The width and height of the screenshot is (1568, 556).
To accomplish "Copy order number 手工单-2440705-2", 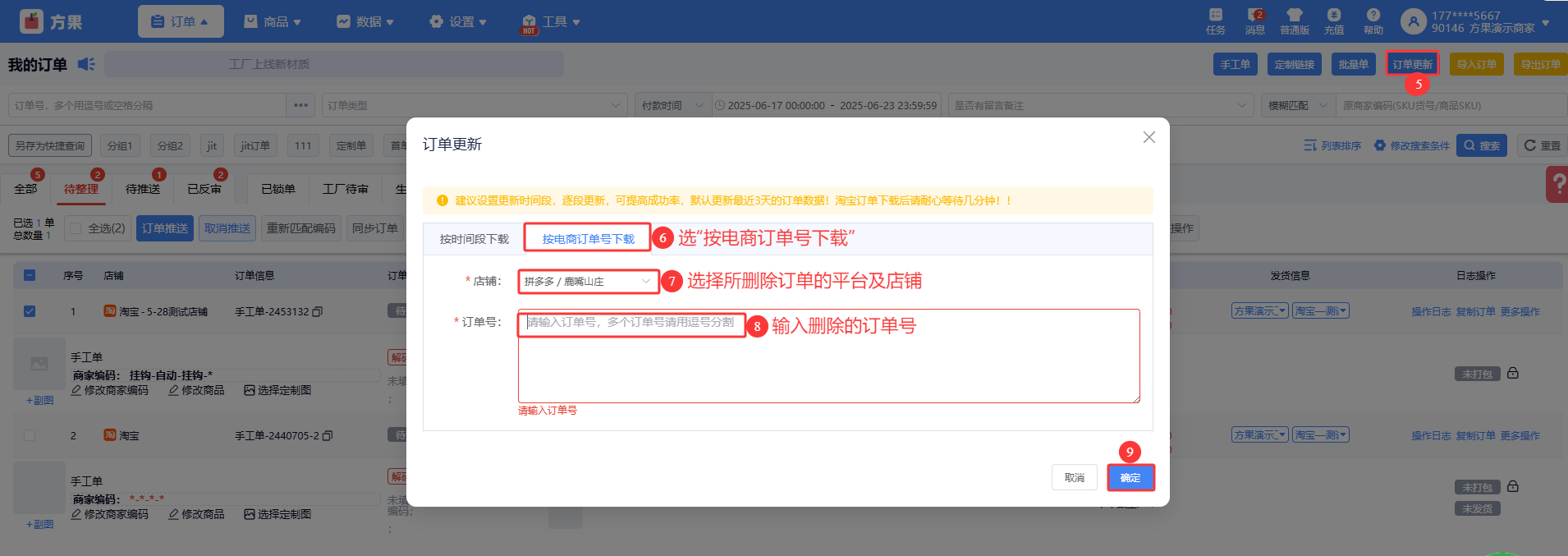I will coord(328,436).
